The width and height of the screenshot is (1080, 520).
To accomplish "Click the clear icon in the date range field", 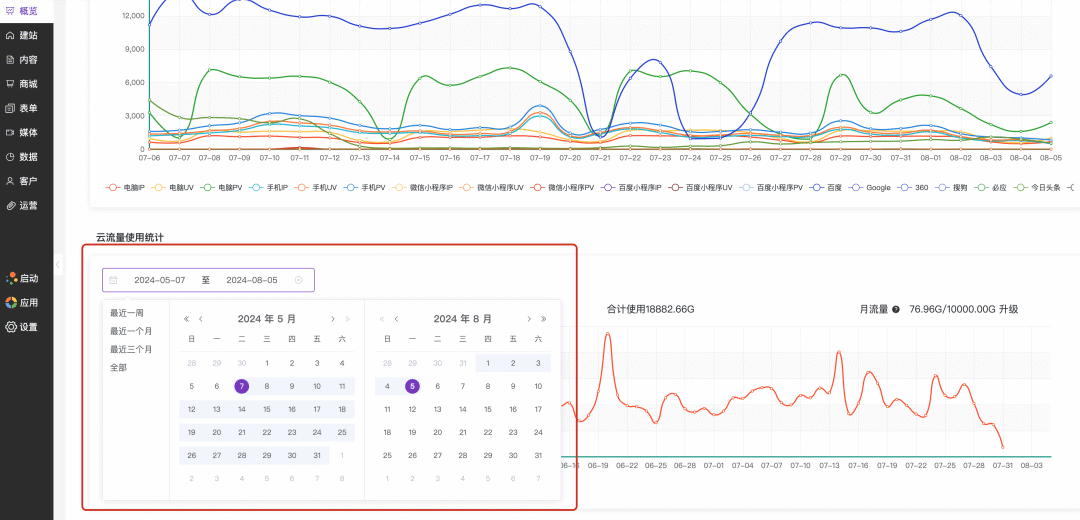I will (x=299, y=280).
